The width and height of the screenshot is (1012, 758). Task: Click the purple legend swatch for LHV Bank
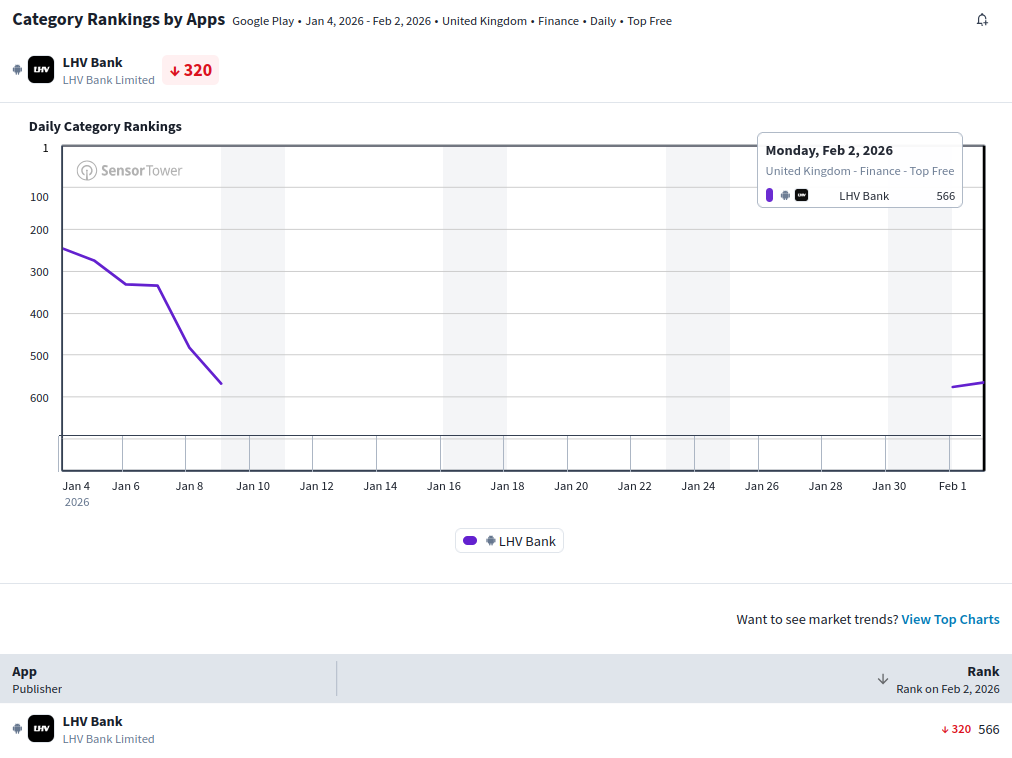(470, 541)
